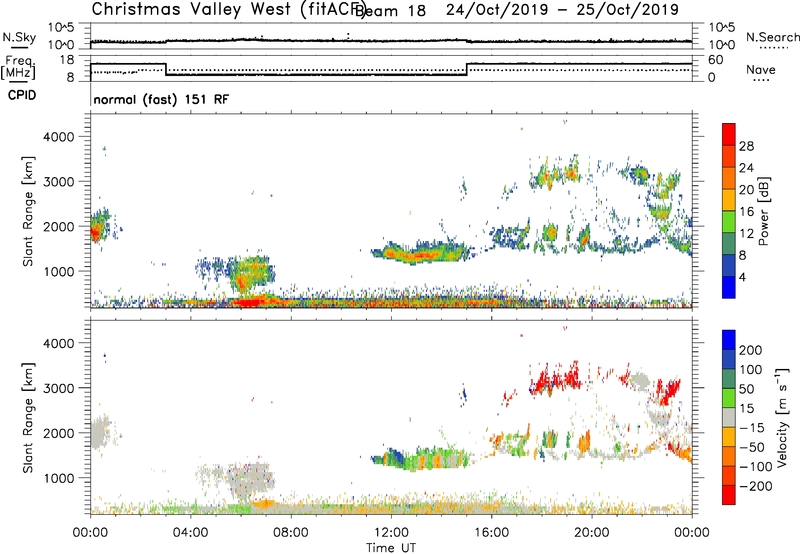
Task: Click the green echo band near 13:00 in velocity panel
Action: coord(420,459)
